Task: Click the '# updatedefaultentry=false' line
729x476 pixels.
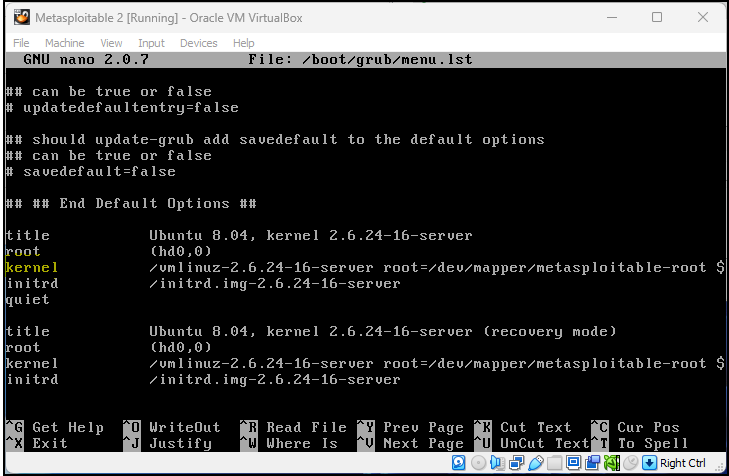Action: pos(122,107)
